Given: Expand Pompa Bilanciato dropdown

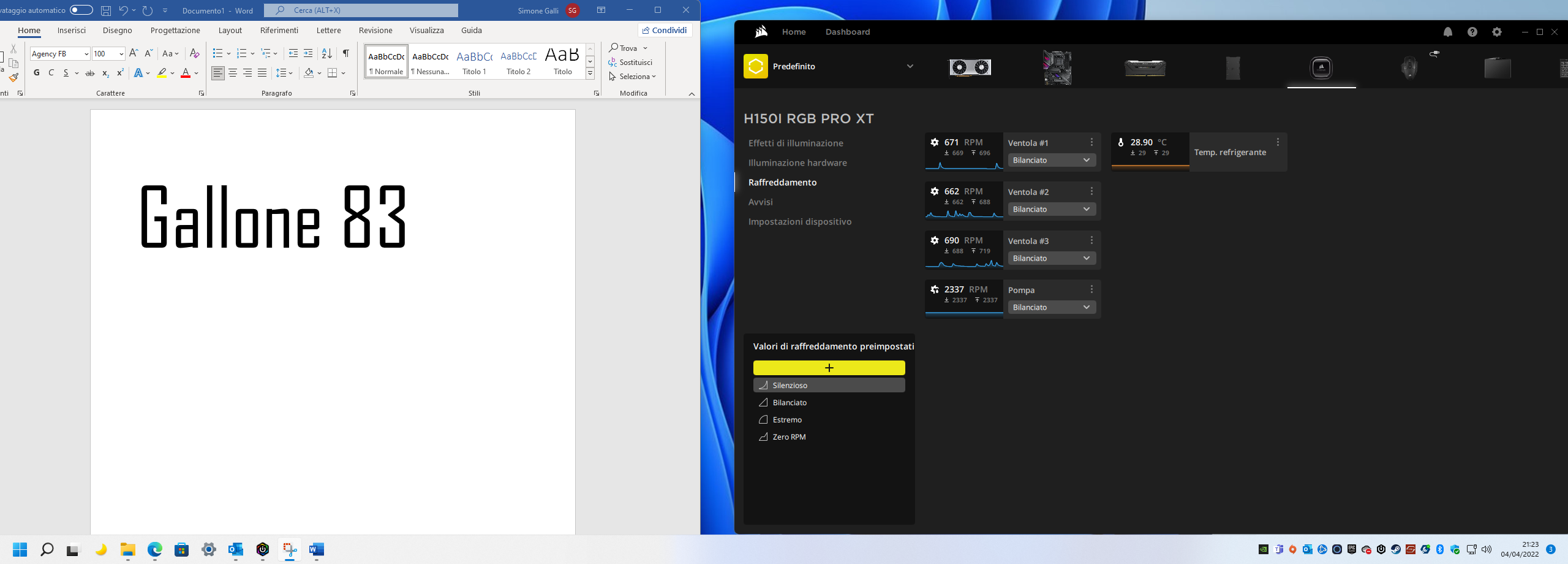Looking at the screenshot, I should [x=1051, y=307].
